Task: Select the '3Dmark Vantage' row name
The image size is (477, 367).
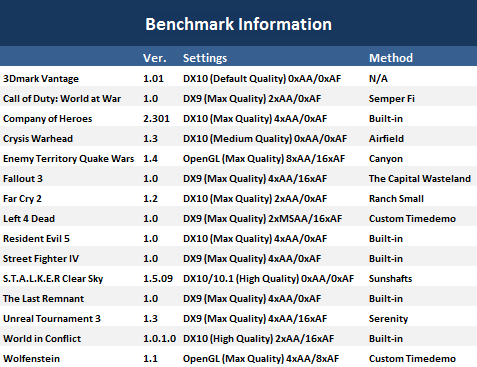Action: pos(41,79)
